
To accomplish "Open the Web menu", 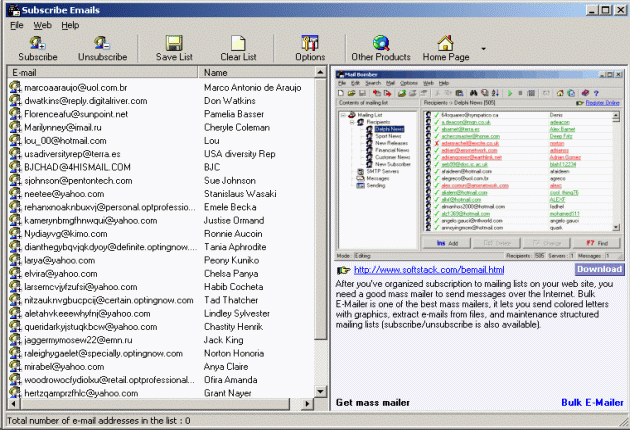I will pyautogui.click(x=43, y=24).
